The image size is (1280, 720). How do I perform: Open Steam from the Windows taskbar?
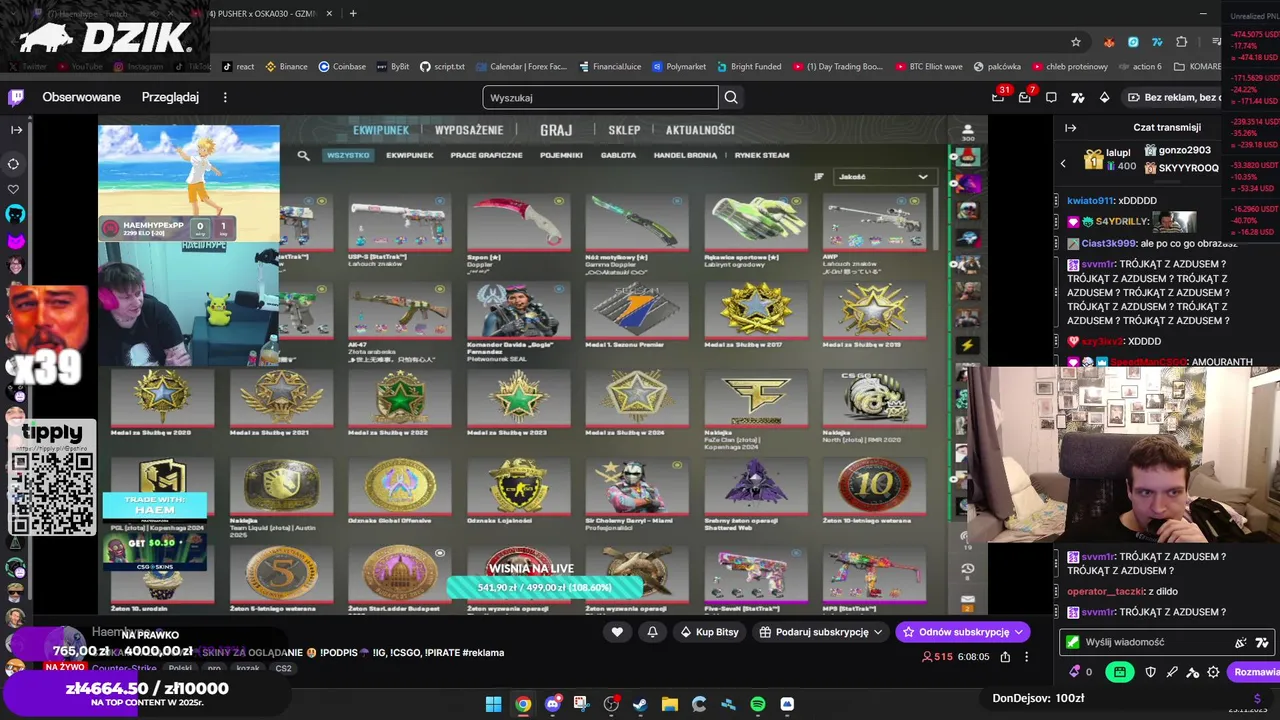(x=640, y=704)
